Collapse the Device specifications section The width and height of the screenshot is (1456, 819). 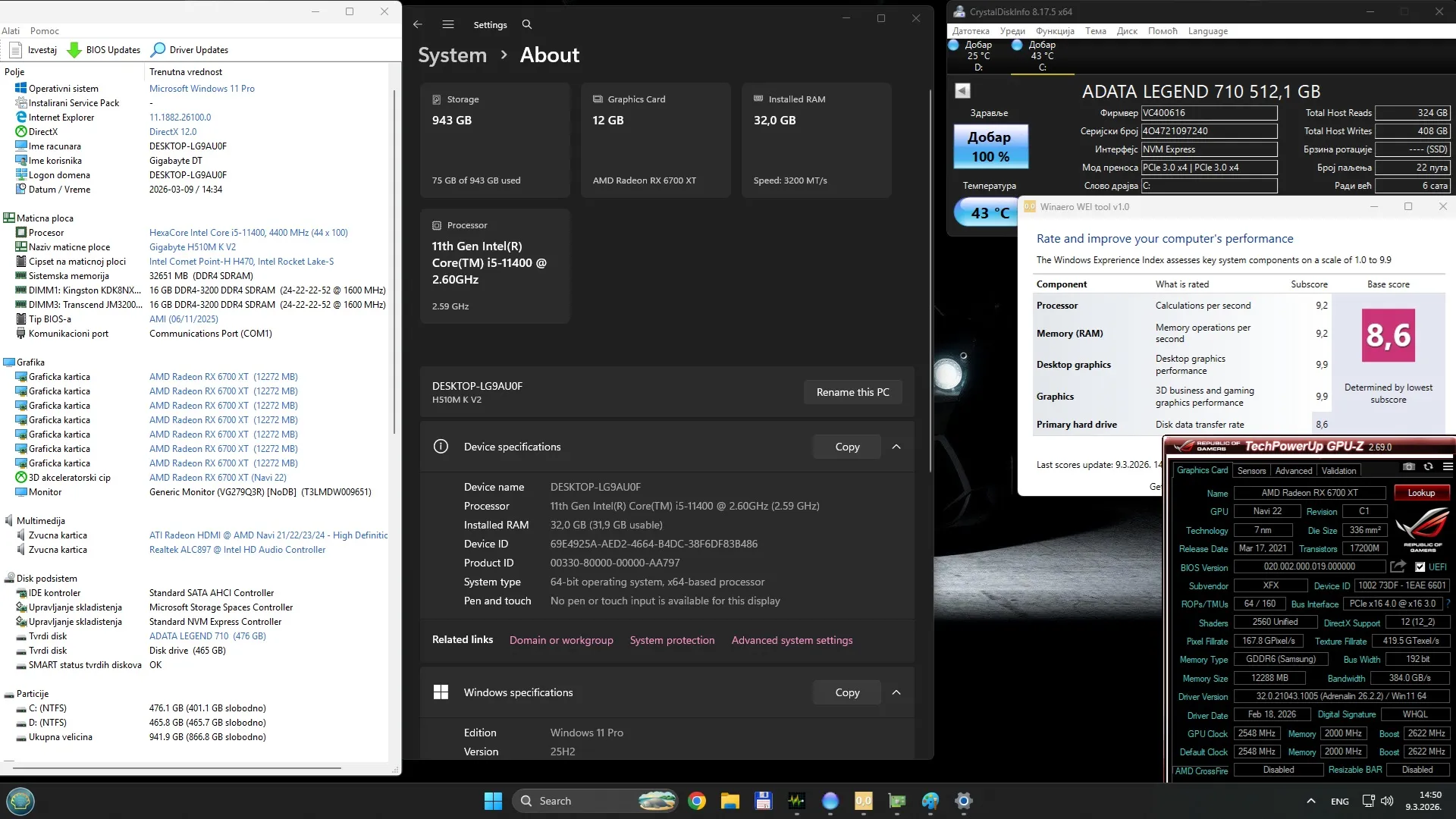click(896, 447)
